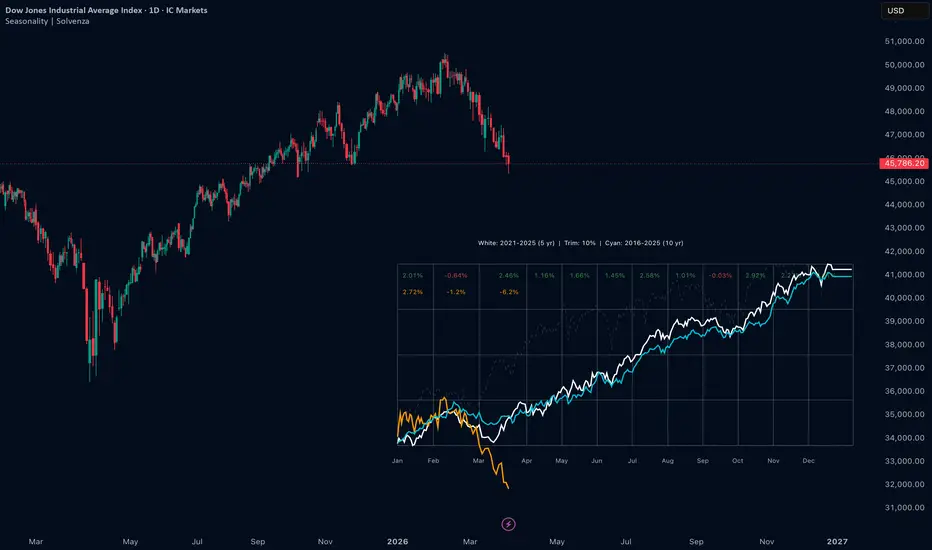Viewport: 932px width, 550px height.
Task: Click the White: 2021-2025 (5 yr) legend text
Action: (516, 243)
